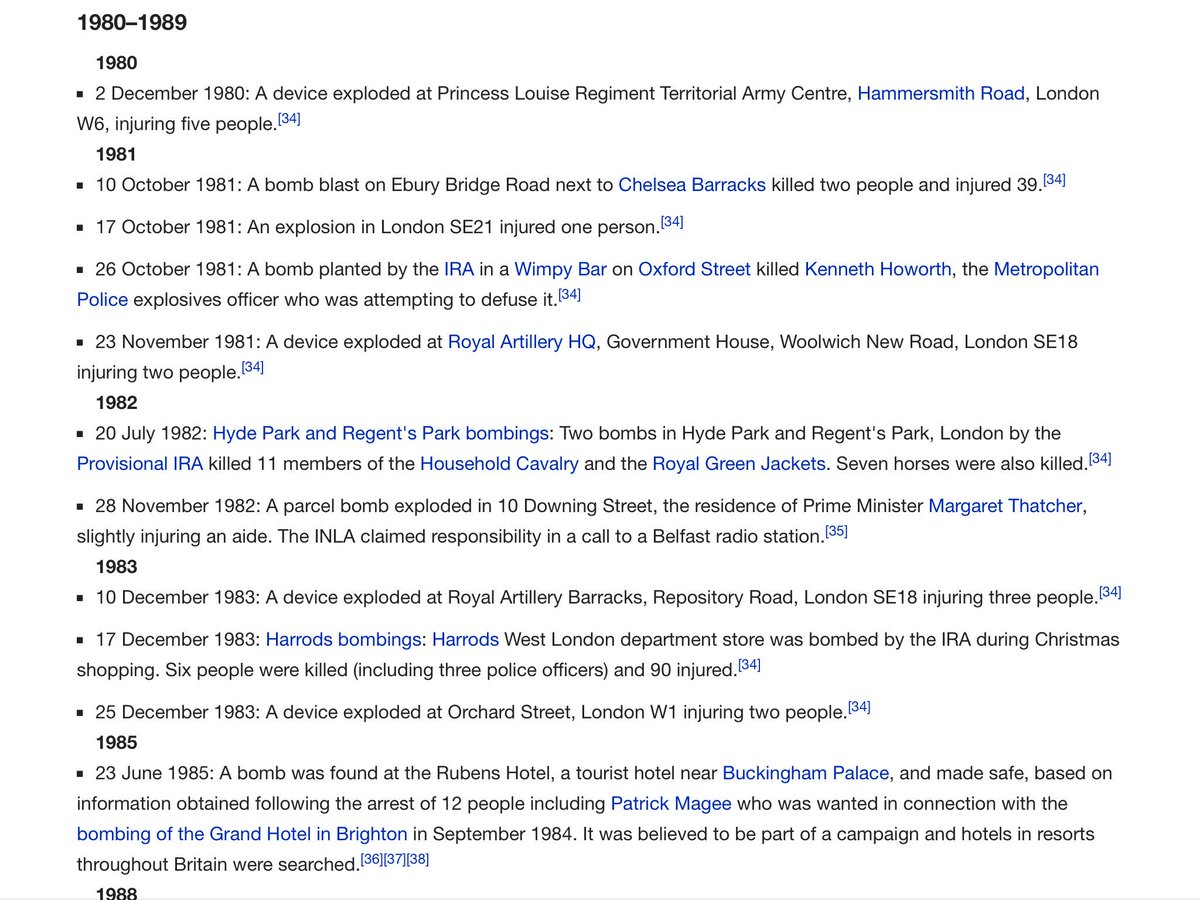Image resolution: width=1200 pixels, height=900 pixels.
Task: Open the Margaret Thatcher link
Action: (x=1005, y=505)
